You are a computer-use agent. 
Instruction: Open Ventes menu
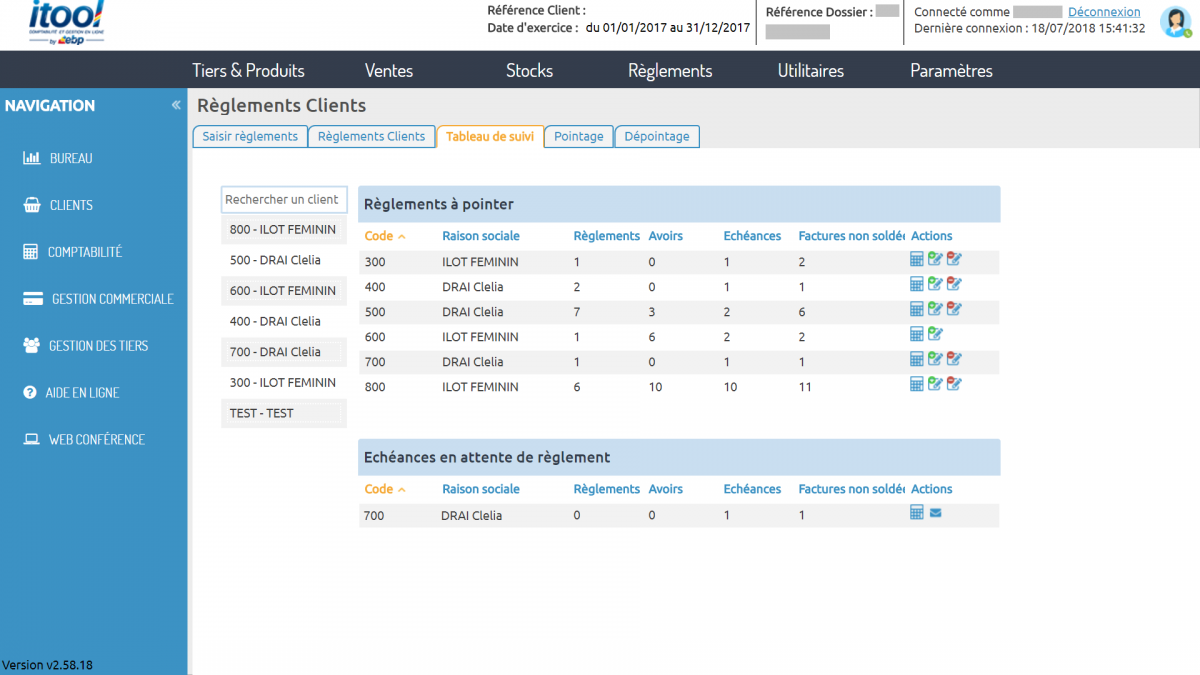[389, 70]
